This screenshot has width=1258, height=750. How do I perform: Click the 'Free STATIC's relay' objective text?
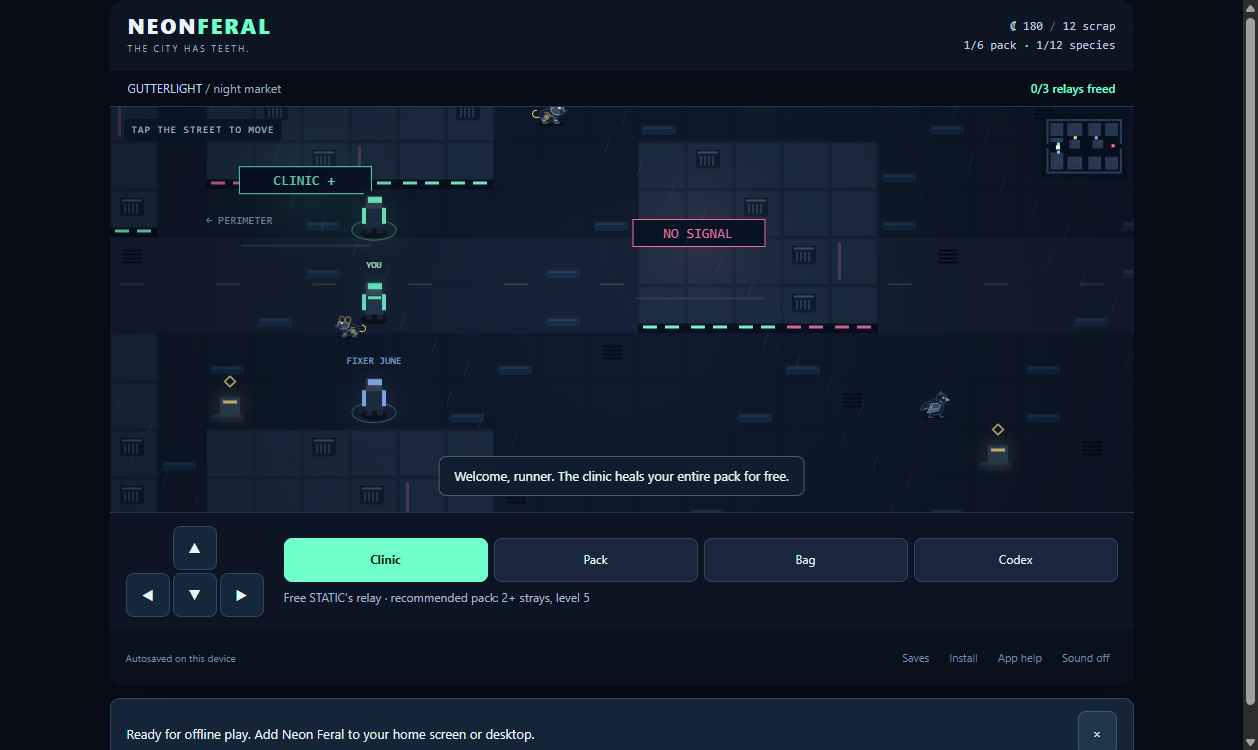437,598
